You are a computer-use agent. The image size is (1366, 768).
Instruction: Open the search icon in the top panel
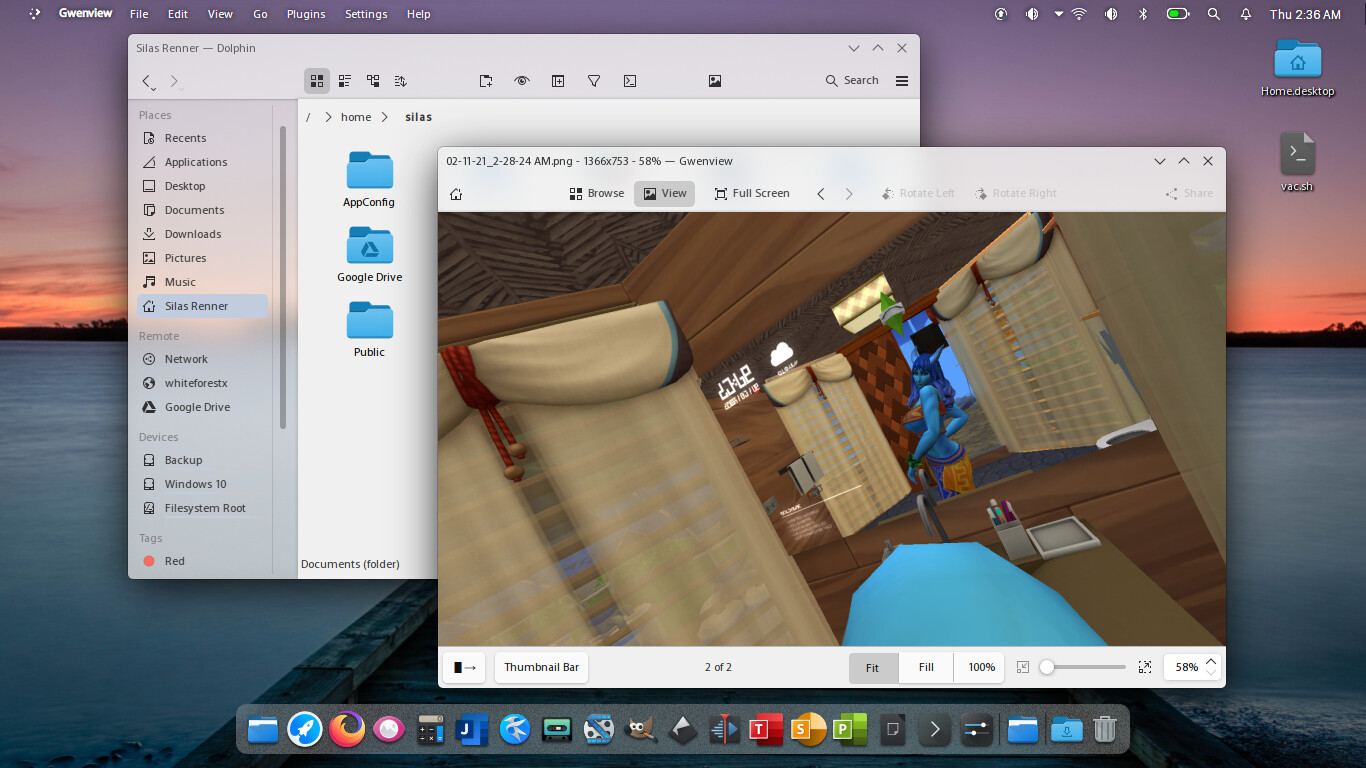[1213, 14]
